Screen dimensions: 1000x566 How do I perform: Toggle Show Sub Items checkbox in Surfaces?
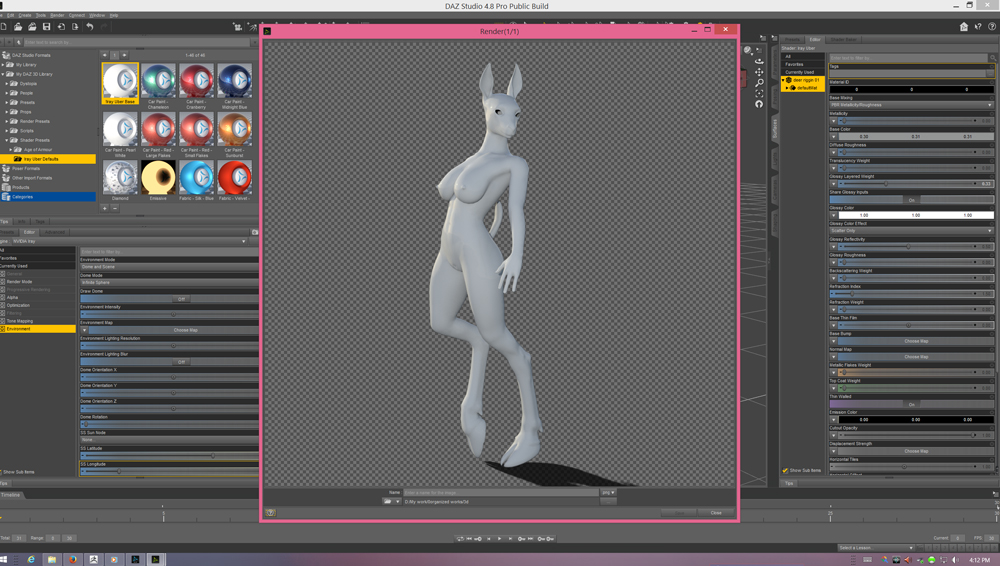(x=786, y=471)
